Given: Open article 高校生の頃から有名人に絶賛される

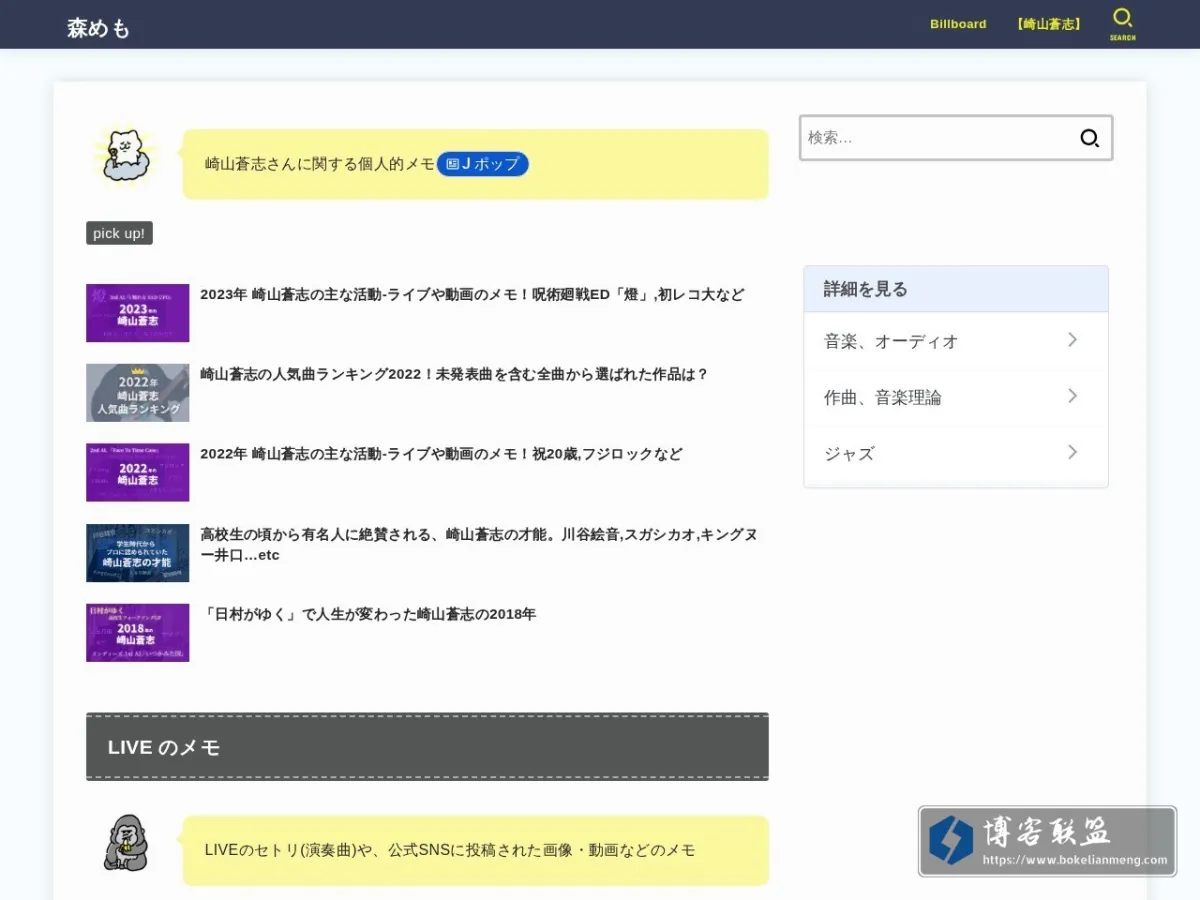Looking at the screenshot, I should click(479, 544).
